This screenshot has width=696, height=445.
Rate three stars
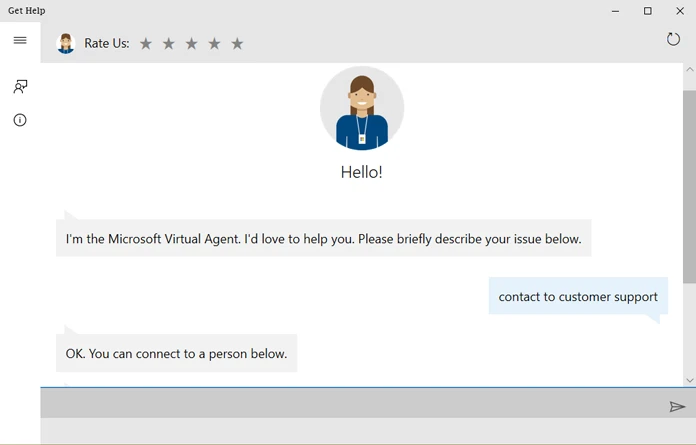[x=192, y=44]
